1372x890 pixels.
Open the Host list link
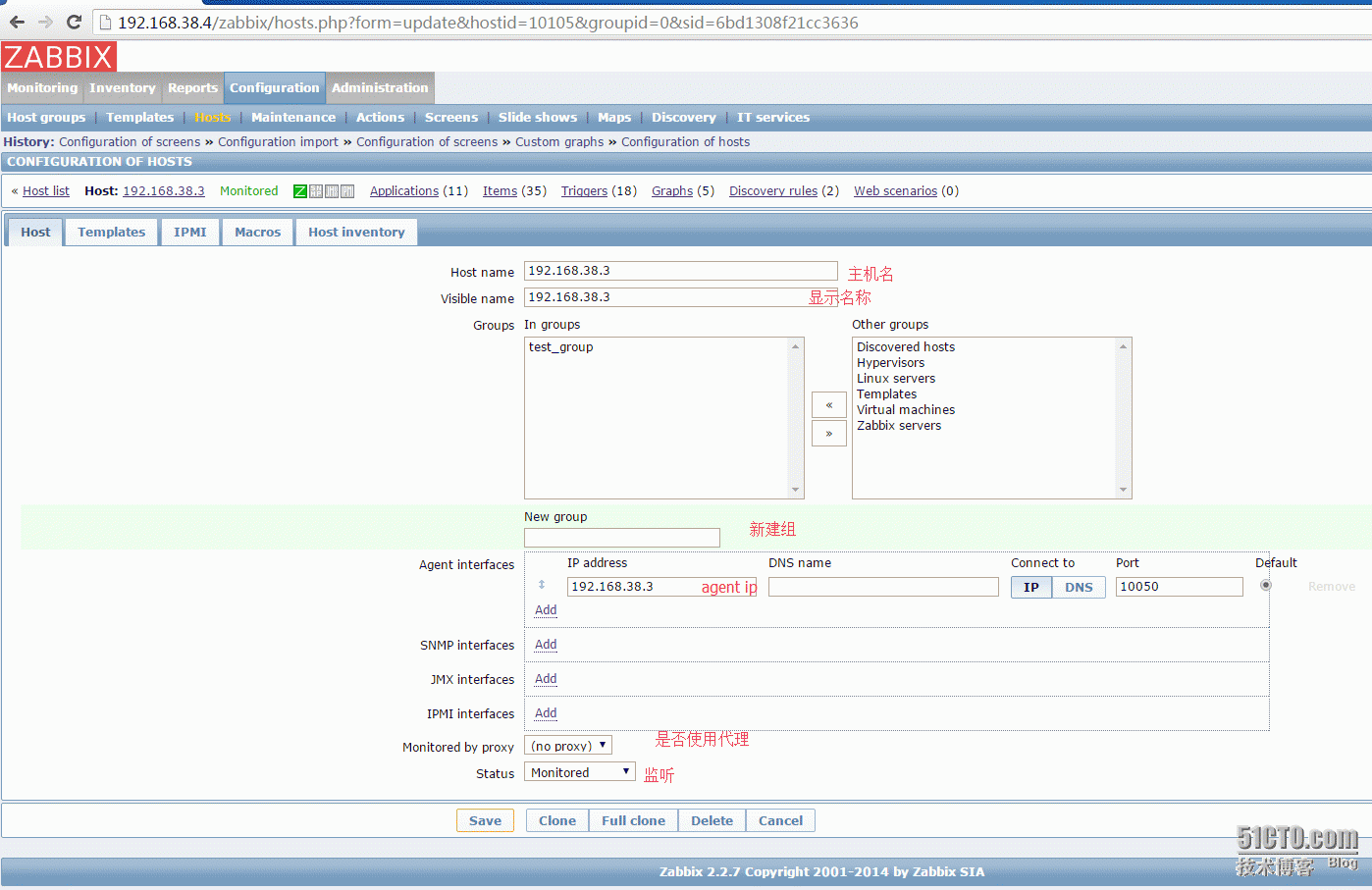46,191
